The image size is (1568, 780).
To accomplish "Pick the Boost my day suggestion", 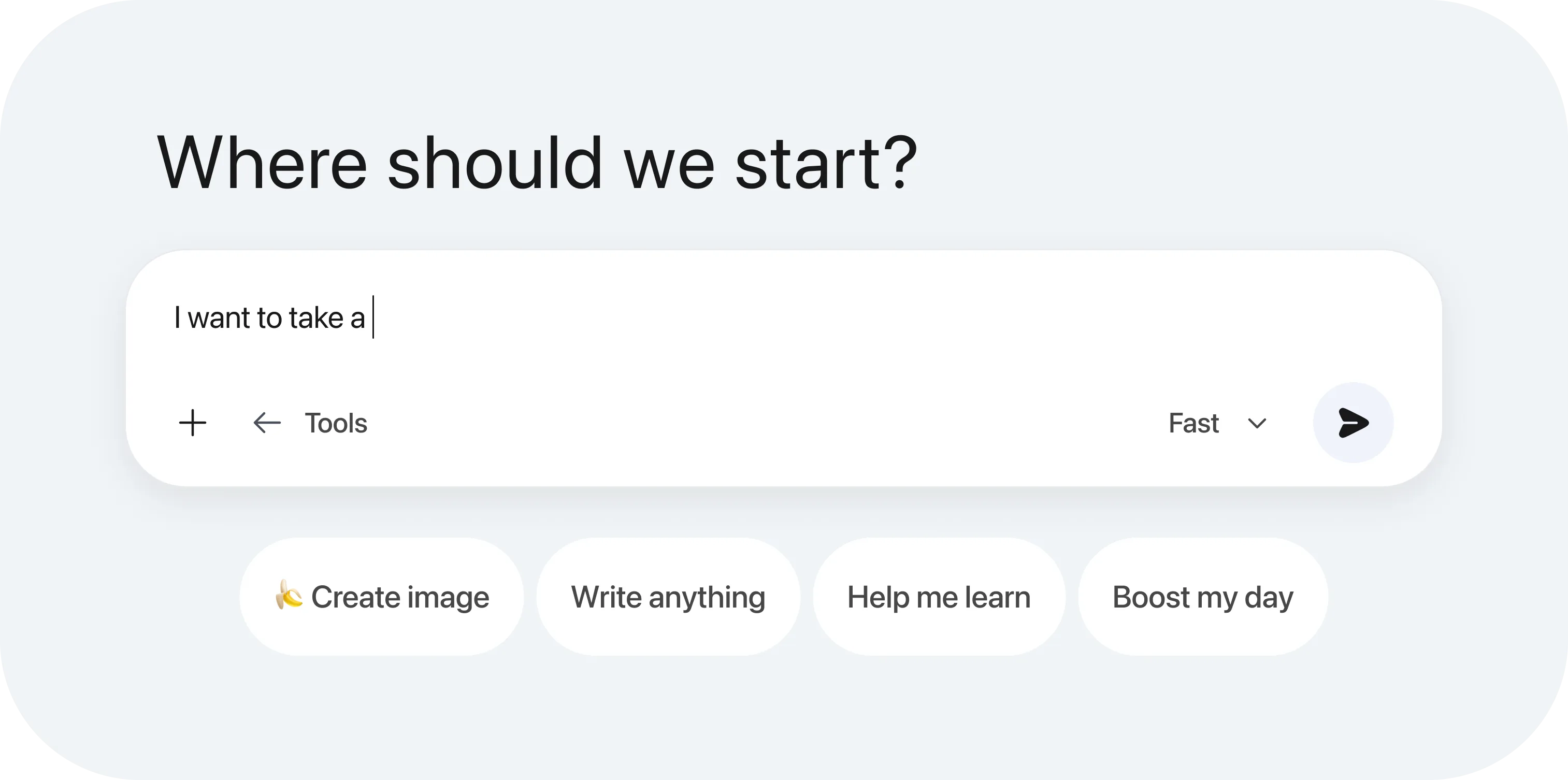I will tap(1203, 596).
